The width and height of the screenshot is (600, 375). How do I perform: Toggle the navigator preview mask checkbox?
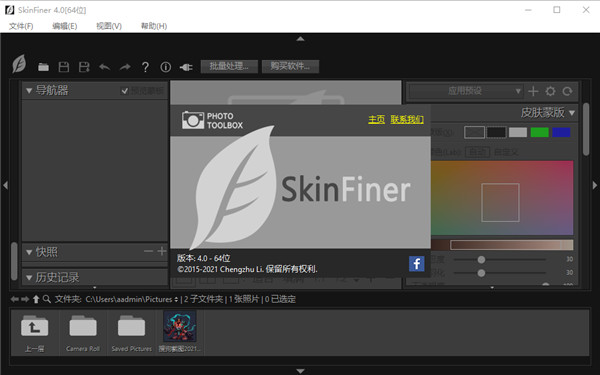(124, 91)
